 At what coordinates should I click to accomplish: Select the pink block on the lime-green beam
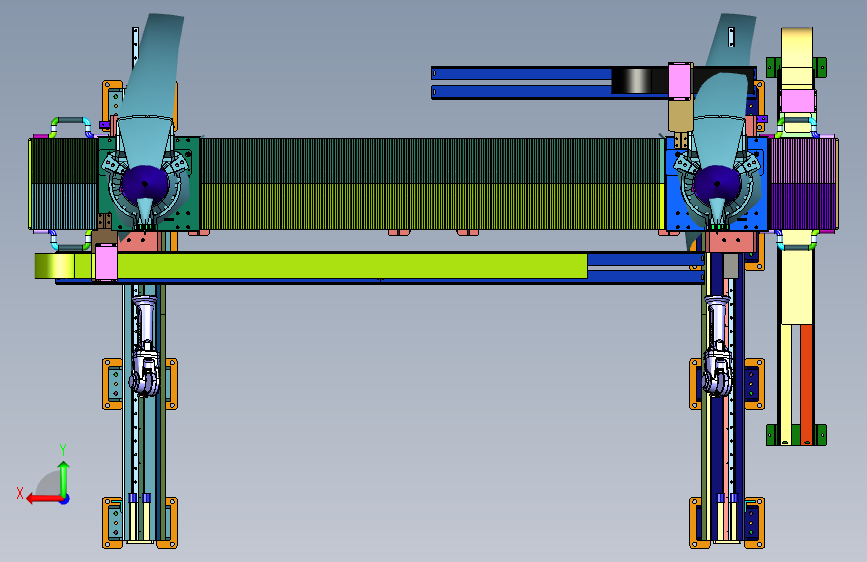point(106,263)
